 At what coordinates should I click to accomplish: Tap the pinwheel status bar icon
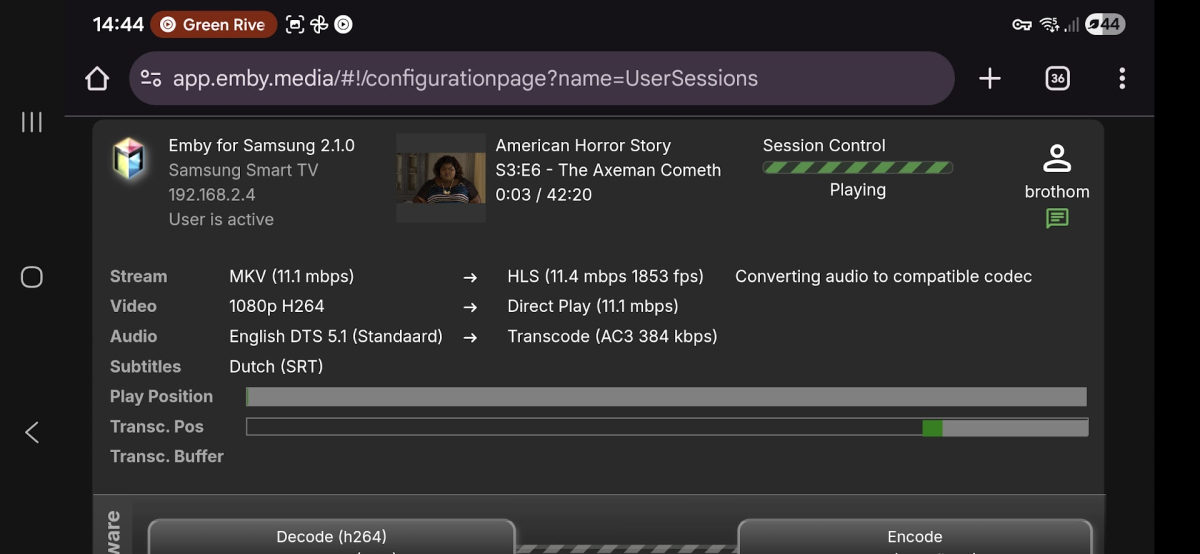pyautogui.click(x=319, y=25)
